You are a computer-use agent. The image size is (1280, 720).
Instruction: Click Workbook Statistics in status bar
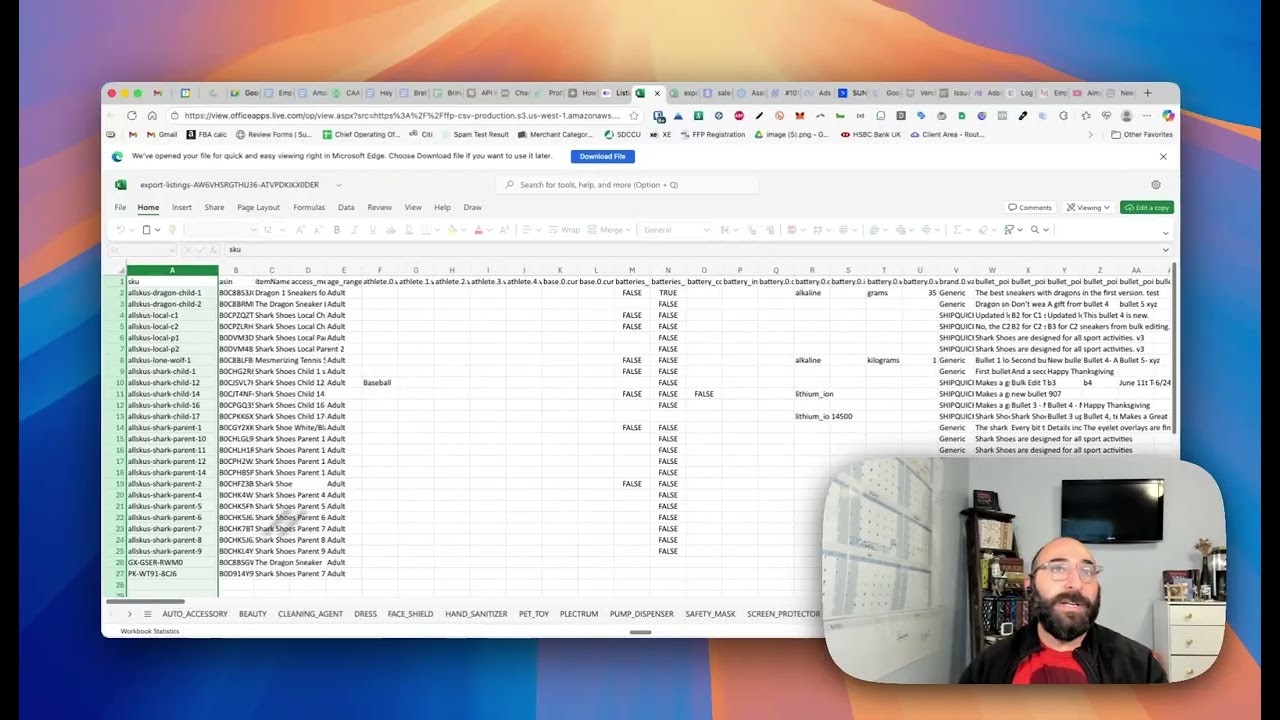coord(150,631)
